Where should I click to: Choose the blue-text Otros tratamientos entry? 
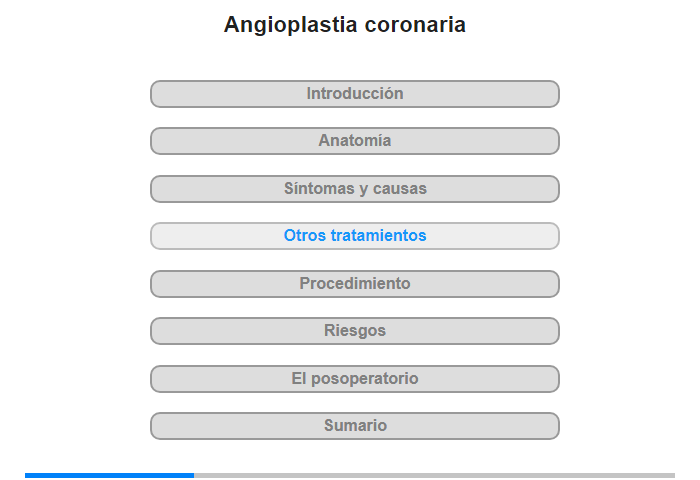[x=355, y=236]
